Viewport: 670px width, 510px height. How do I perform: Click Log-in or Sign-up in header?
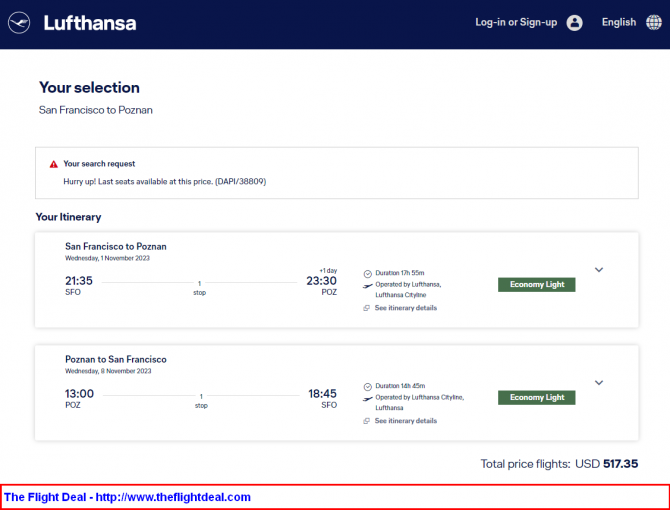(516, 22)
